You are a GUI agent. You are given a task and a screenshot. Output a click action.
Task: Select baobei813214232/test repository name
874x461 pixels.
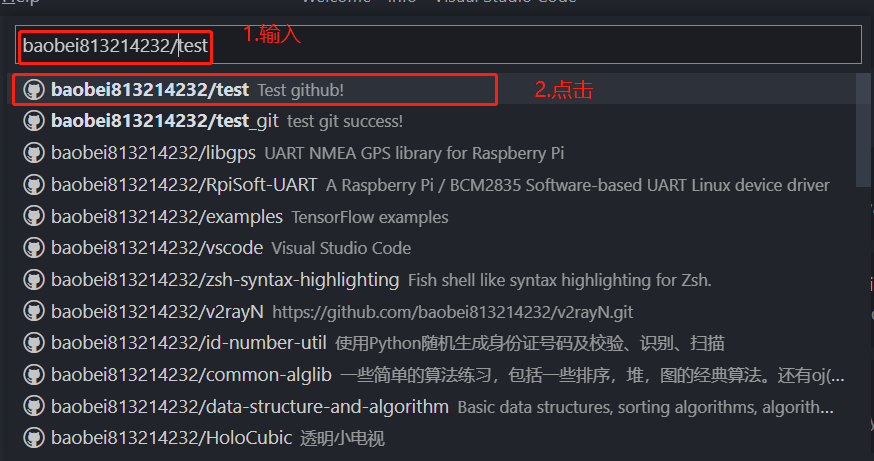coord(150,90)
